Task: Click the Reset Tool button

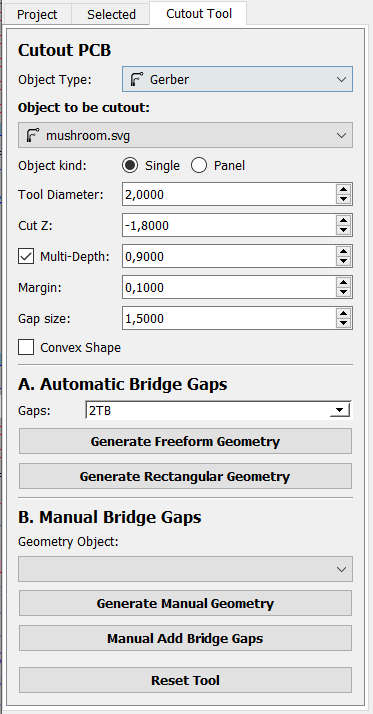Action: point(185,680)
